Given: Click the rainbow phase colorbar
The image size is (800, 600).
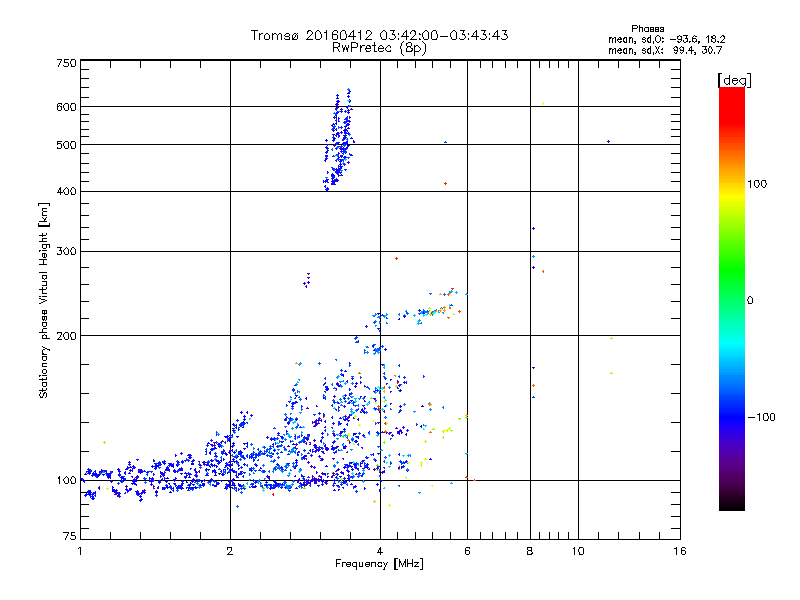Looking at the screenshot, I should coord(732,298).
